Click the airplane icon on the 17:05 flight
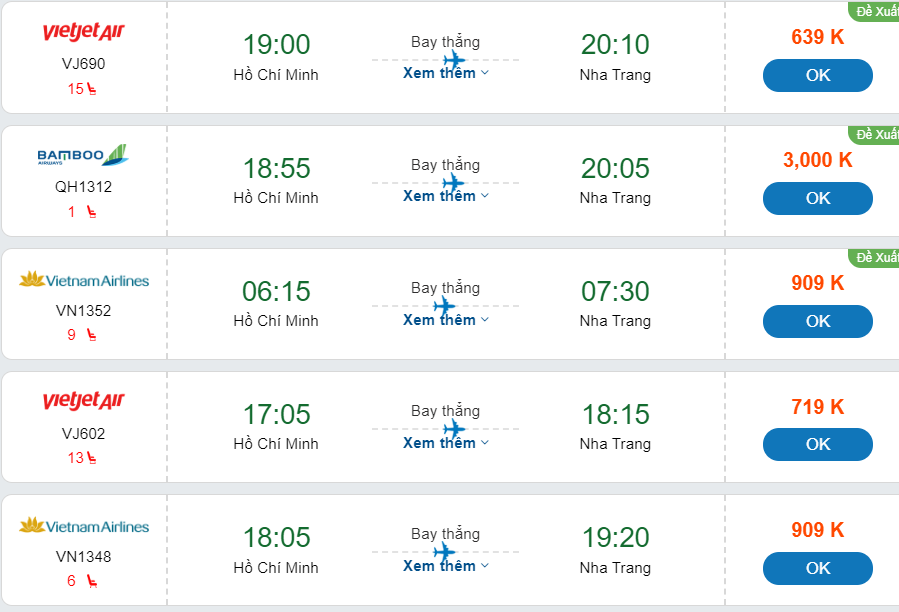The width and height of the screenshot is (899, 612). [x=454, y=429]
